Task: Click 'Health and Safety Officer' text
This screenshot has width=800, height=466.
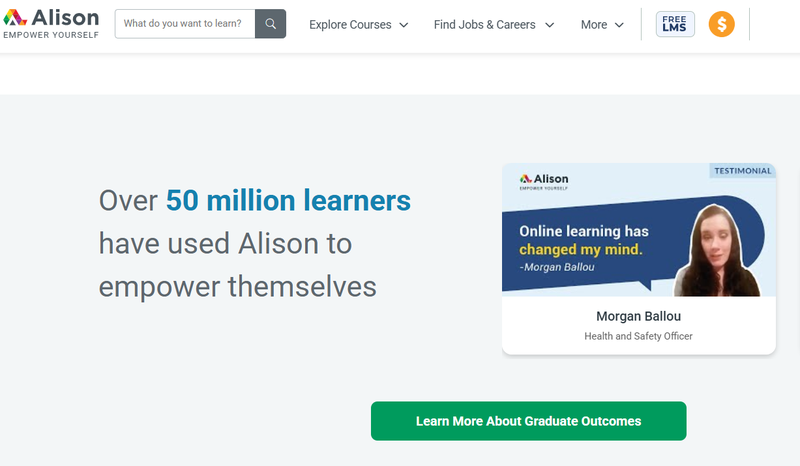Action: (x=639, y=336)
